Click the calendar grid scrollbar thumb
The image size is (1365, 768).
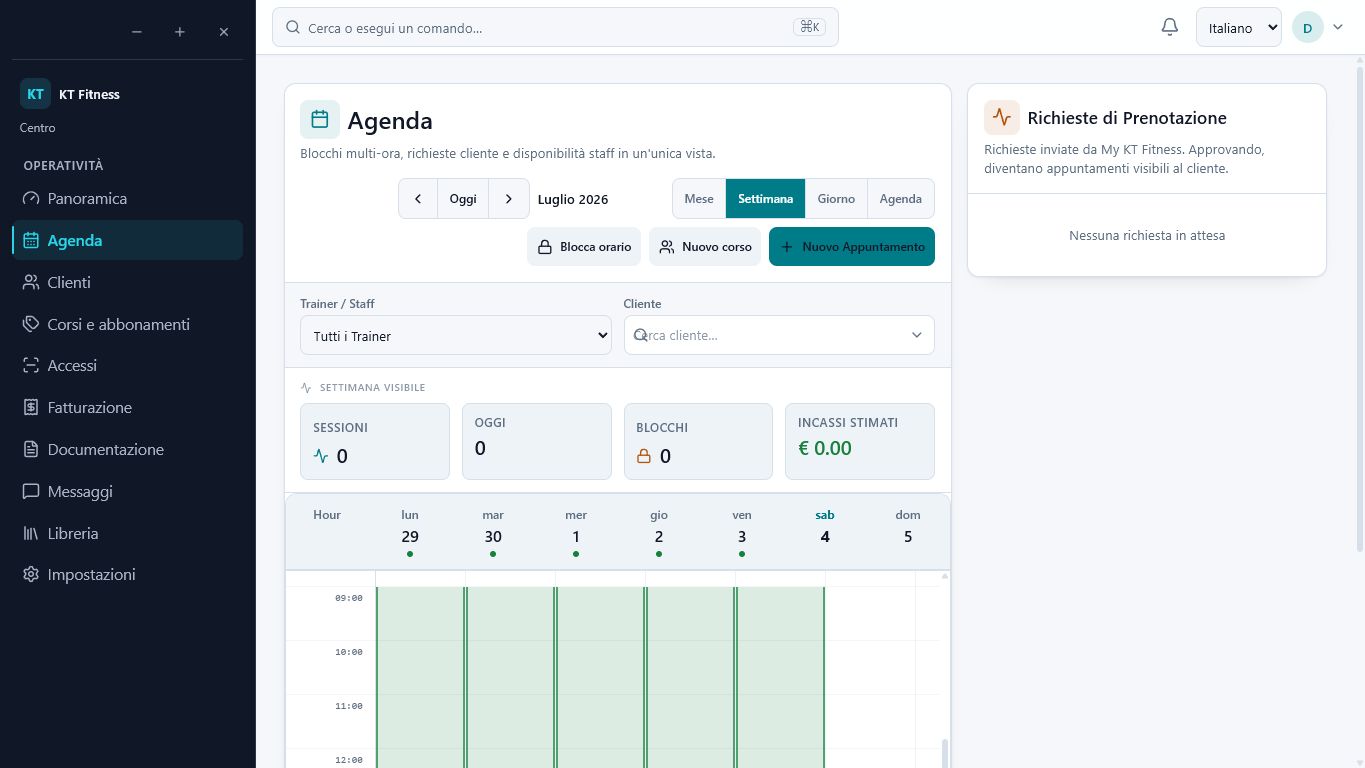click(x=944, y=753)
